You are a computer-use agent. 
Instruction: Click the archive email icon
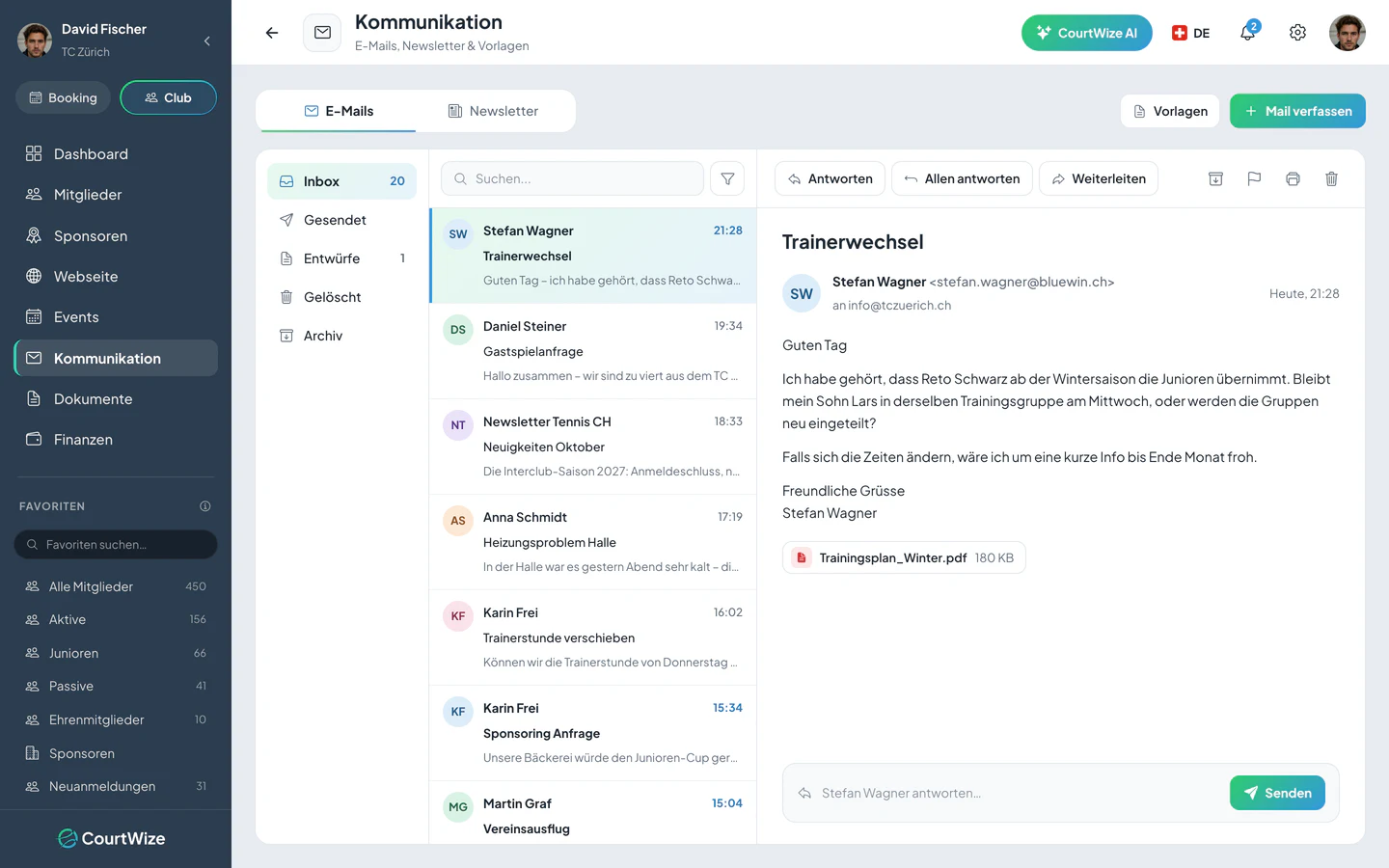1215,178
